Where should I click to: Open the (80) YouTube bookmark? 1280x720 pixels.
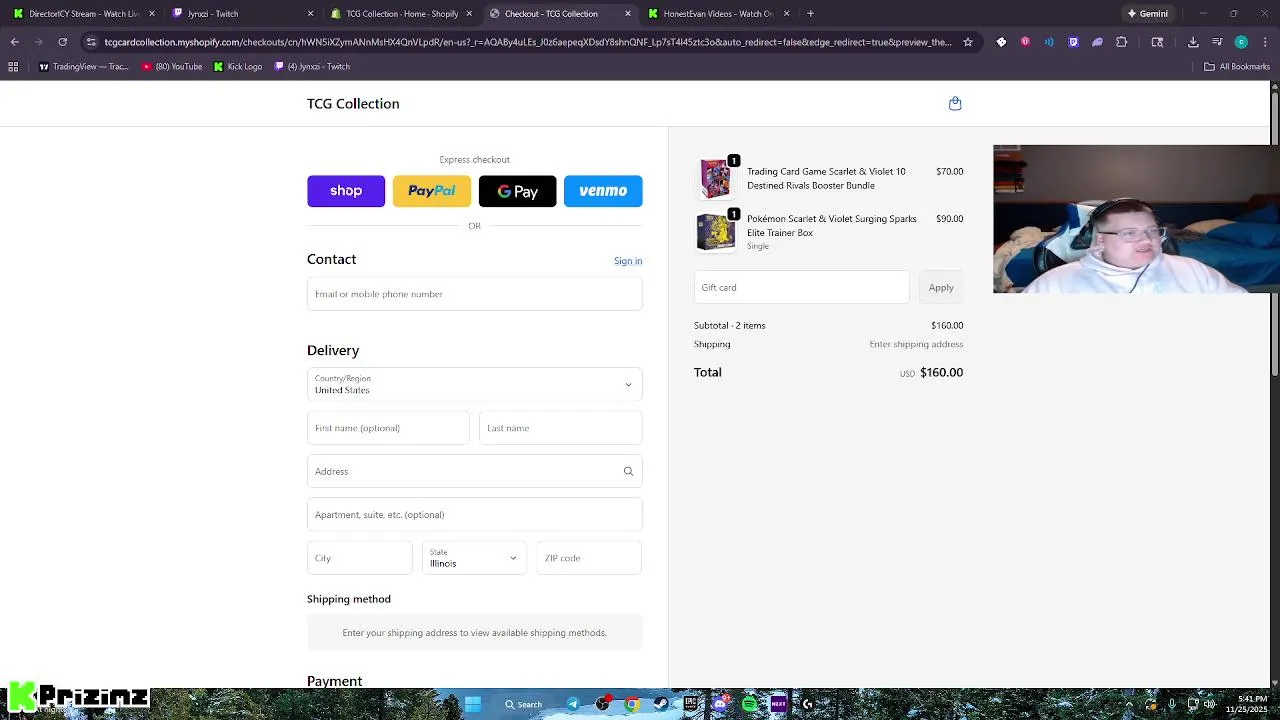click(x=172, y=66)
